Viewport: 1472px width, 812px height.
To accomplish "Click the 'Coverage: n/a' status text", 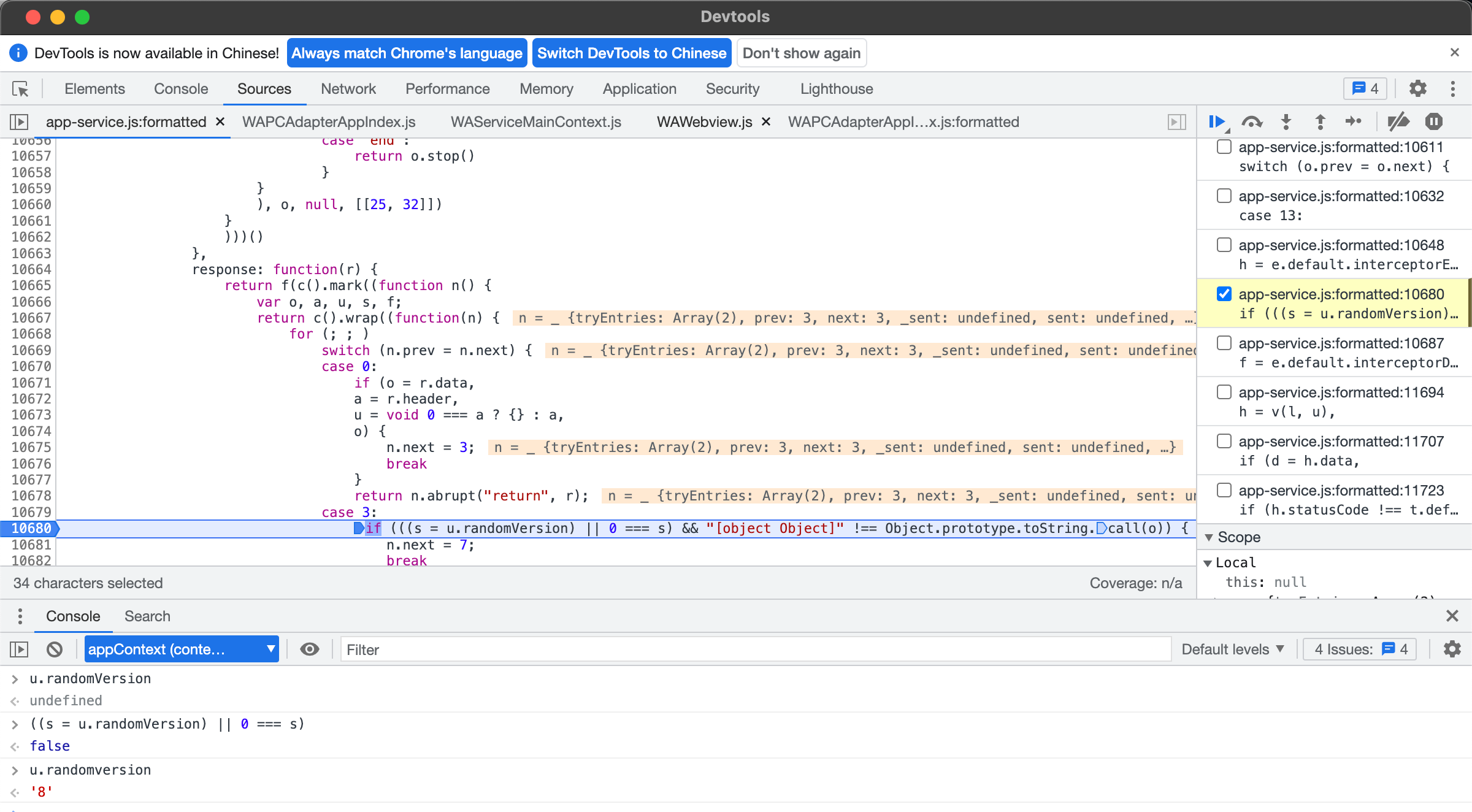I will [x=1135, y=583].
